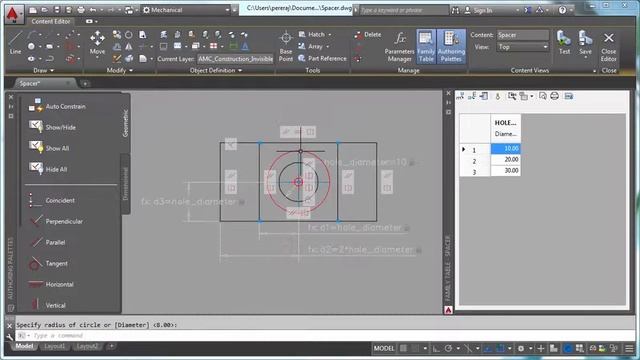Close the Authoring Palettes panel
This screenshot has width=640, height=360.
coord(11,97)
